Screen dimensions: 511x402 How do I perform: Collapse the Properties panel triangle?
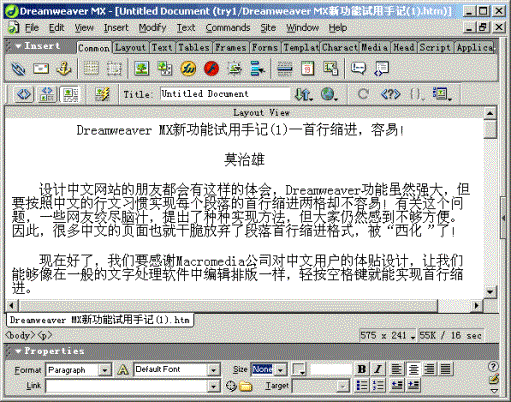tap(18, 351)
